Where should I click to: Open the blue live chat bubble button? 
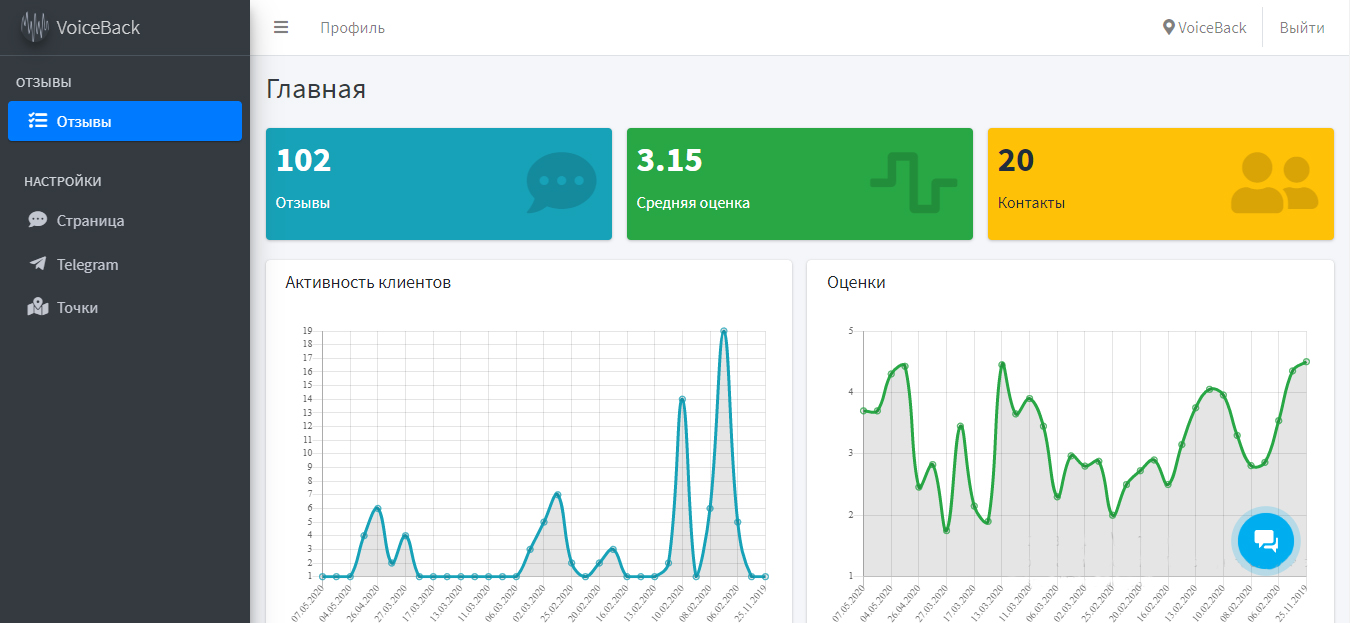click(1265, 541)
